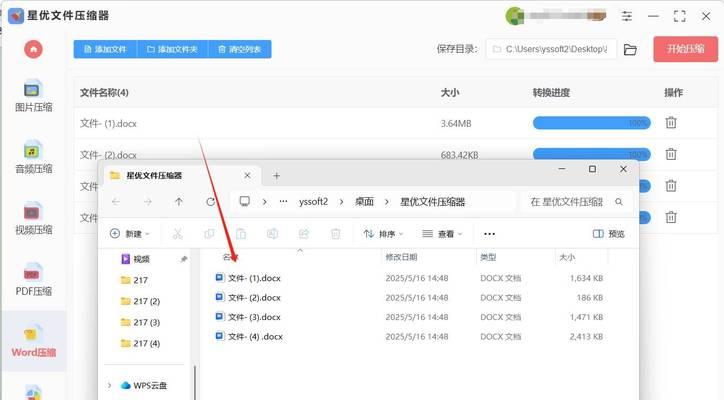The image size is (724, 400).
Task: Expand the breadcrumb ellipsis in address bar
Action: (284, 202)
